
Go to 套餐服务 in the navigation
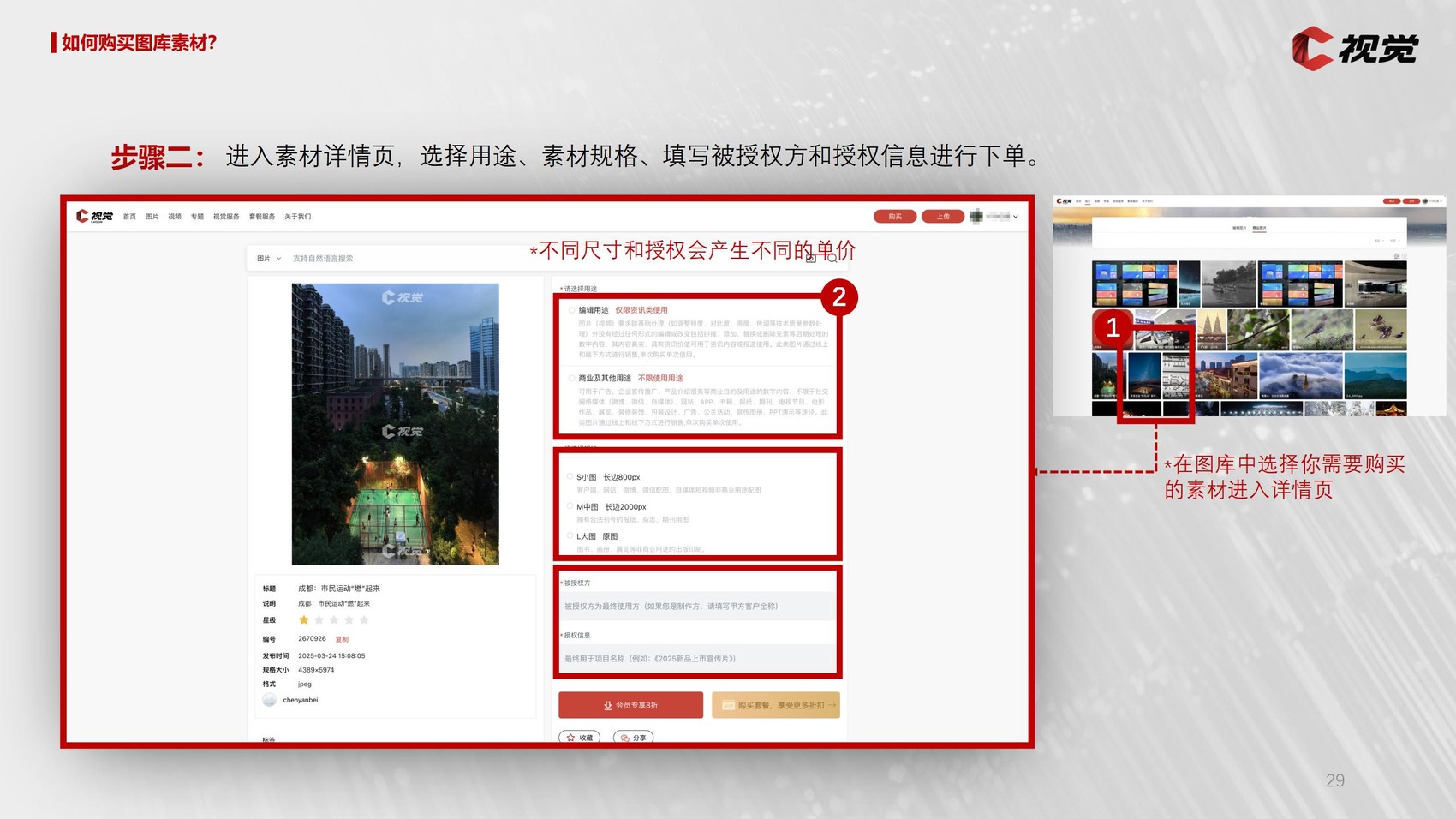click(262, 217)
